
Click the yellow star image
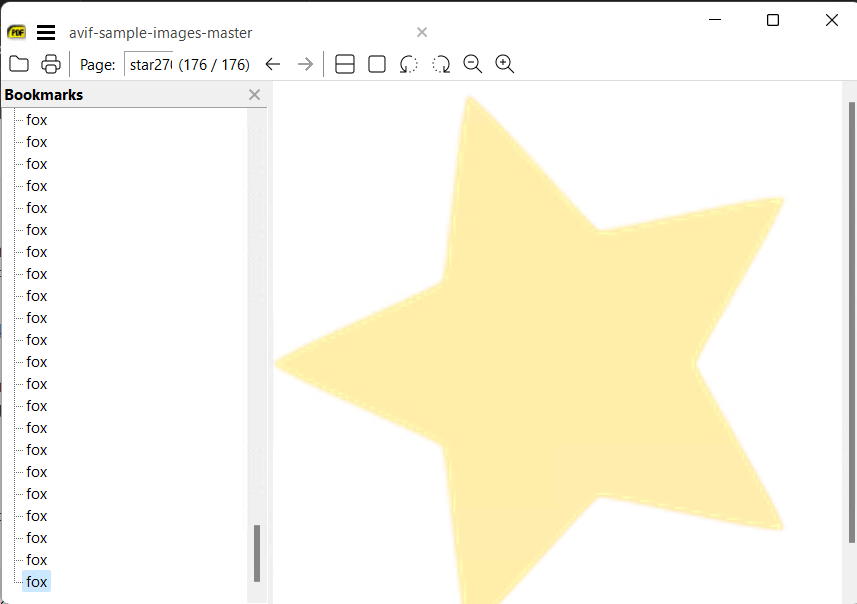[x=529, y=350]
